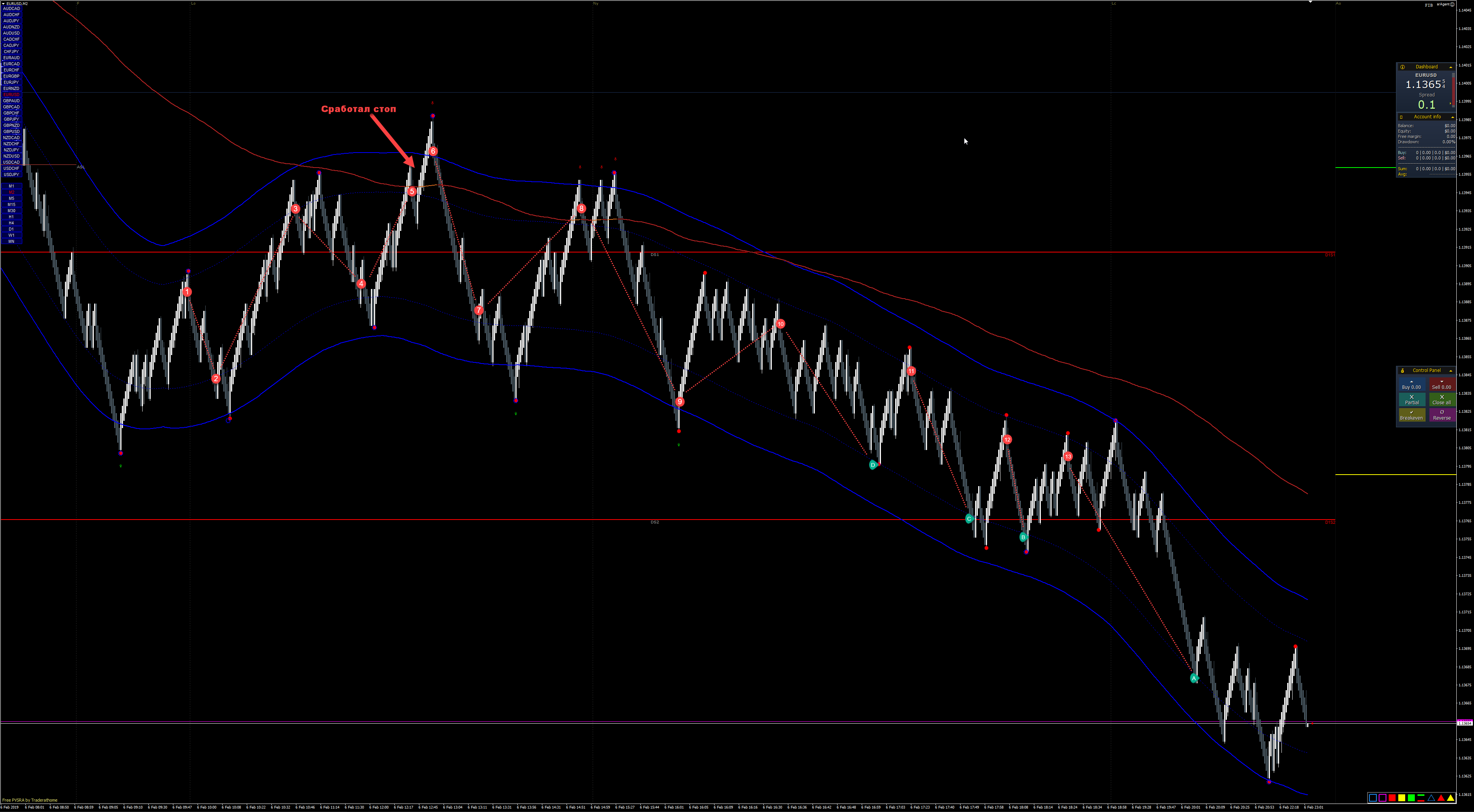Switch chart symbol to AUDJPY
1474x812 pixels.
[x=12, y=21]
